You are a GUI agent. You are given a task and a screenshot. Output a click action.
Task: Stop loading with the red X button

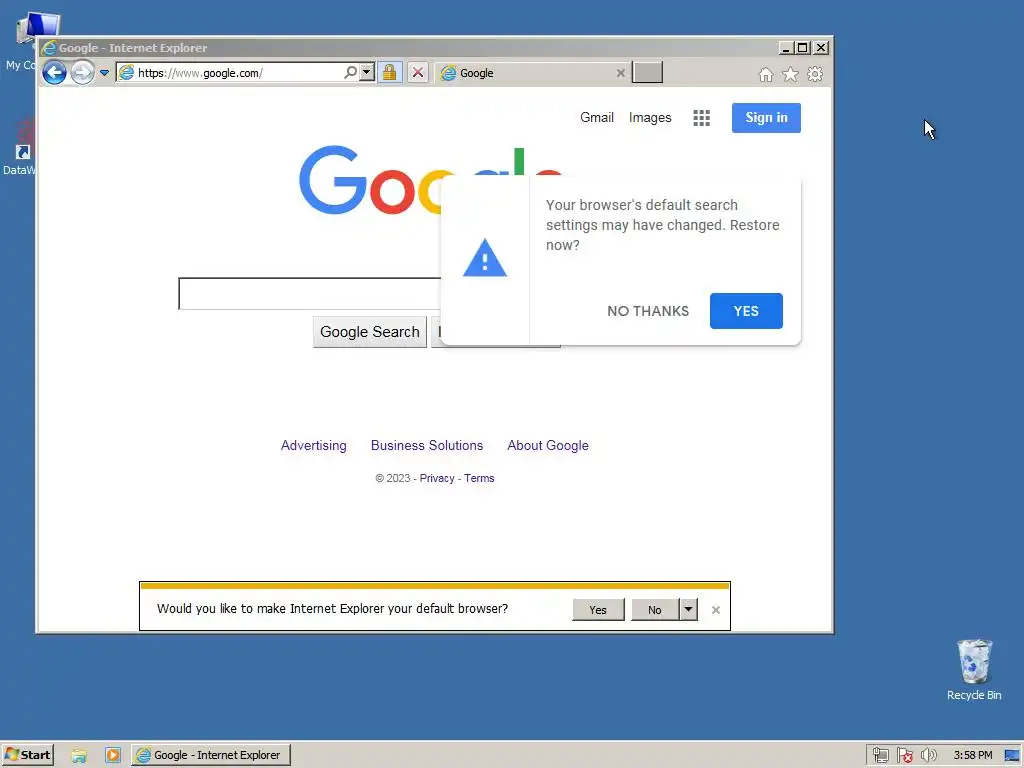(418, 72)
